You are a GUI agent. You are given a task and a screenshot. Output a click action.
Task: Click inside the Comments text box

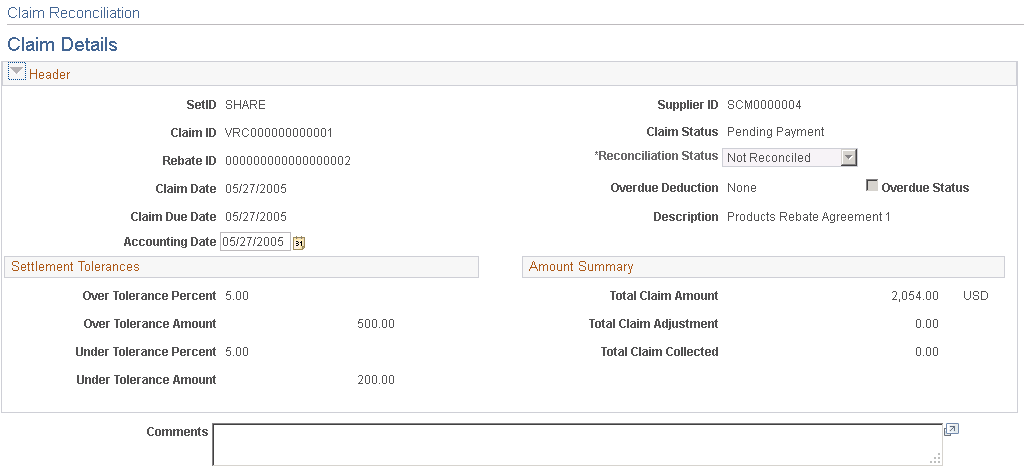pos(577,444)
